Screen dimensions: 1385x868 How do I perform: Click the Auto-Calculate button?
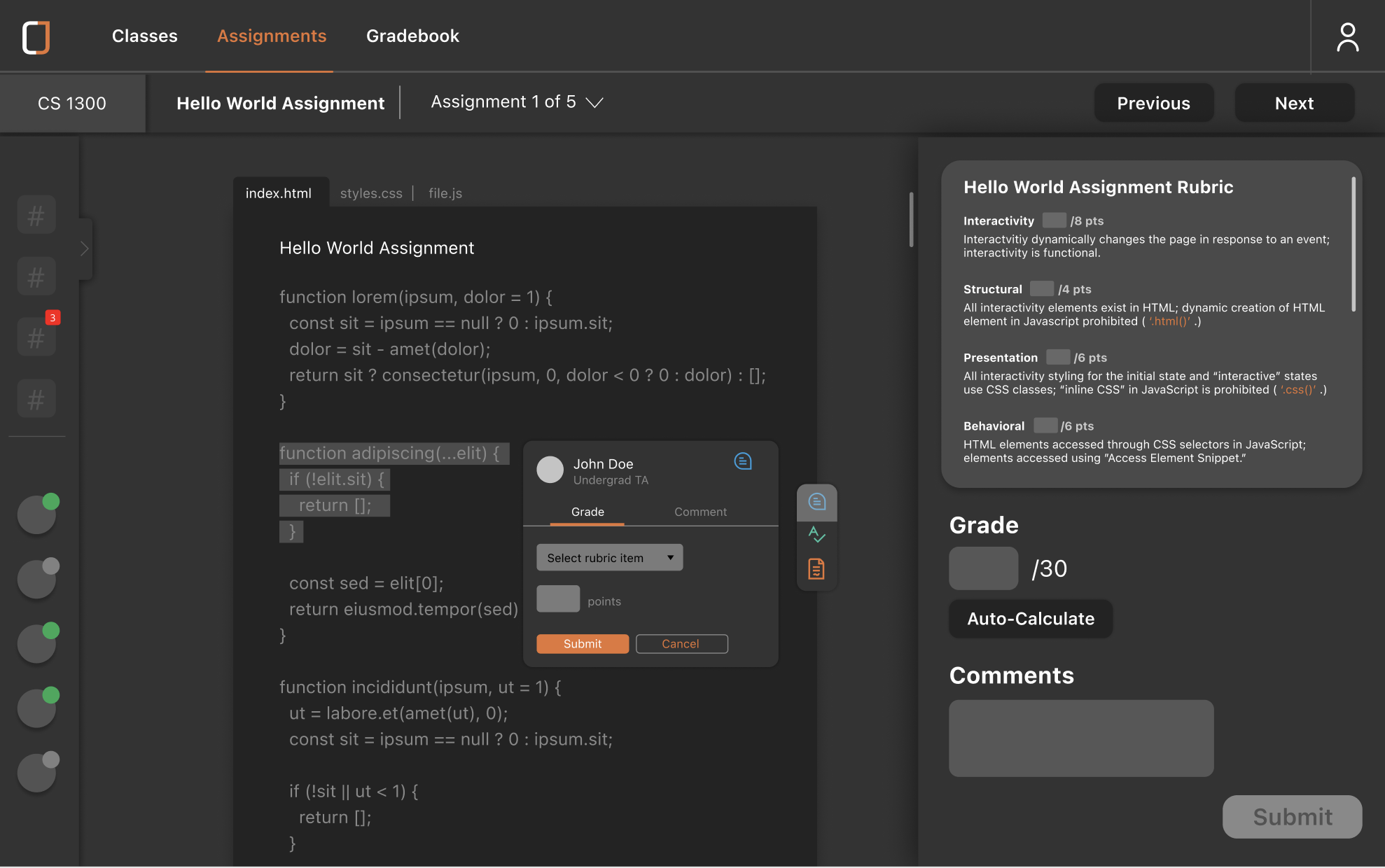(x=1030, y=619)
